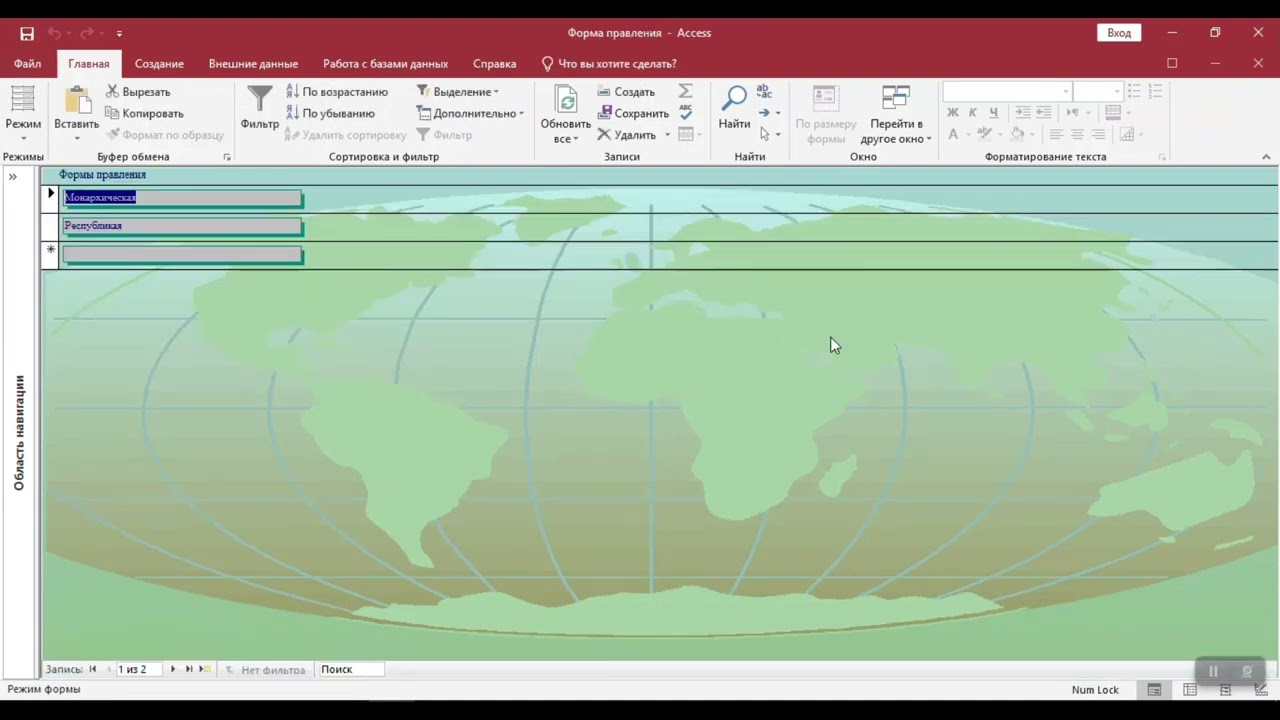1280x720 pixels.
Task: Expand Перейти в другое окно dropdown arrow
Action: (929, 139)
